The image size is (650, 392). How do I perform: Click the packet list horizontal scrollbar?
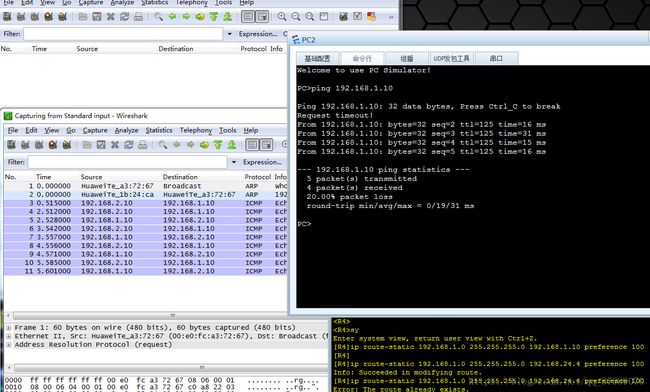(x=166, y=316)
